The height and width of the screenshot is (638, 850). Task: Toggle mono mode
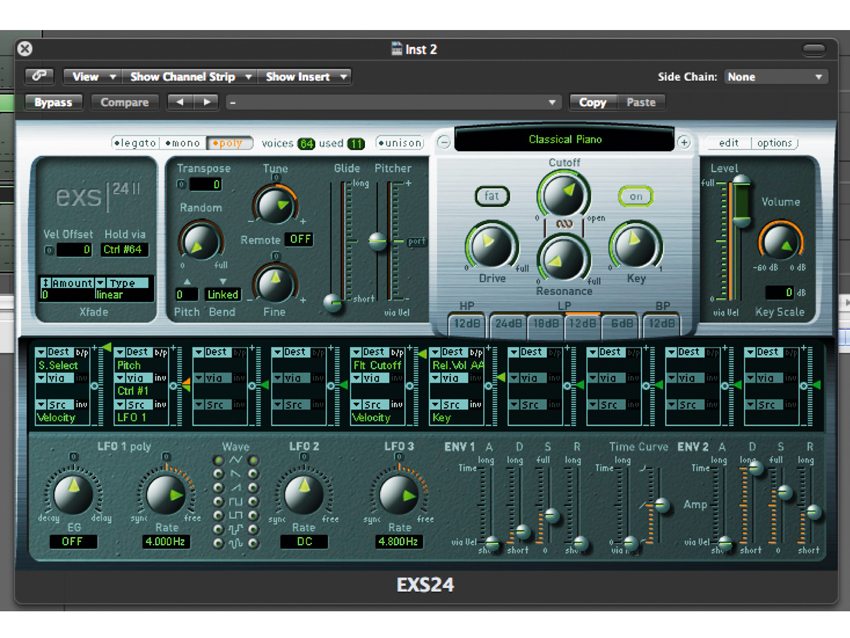(183, 143)
